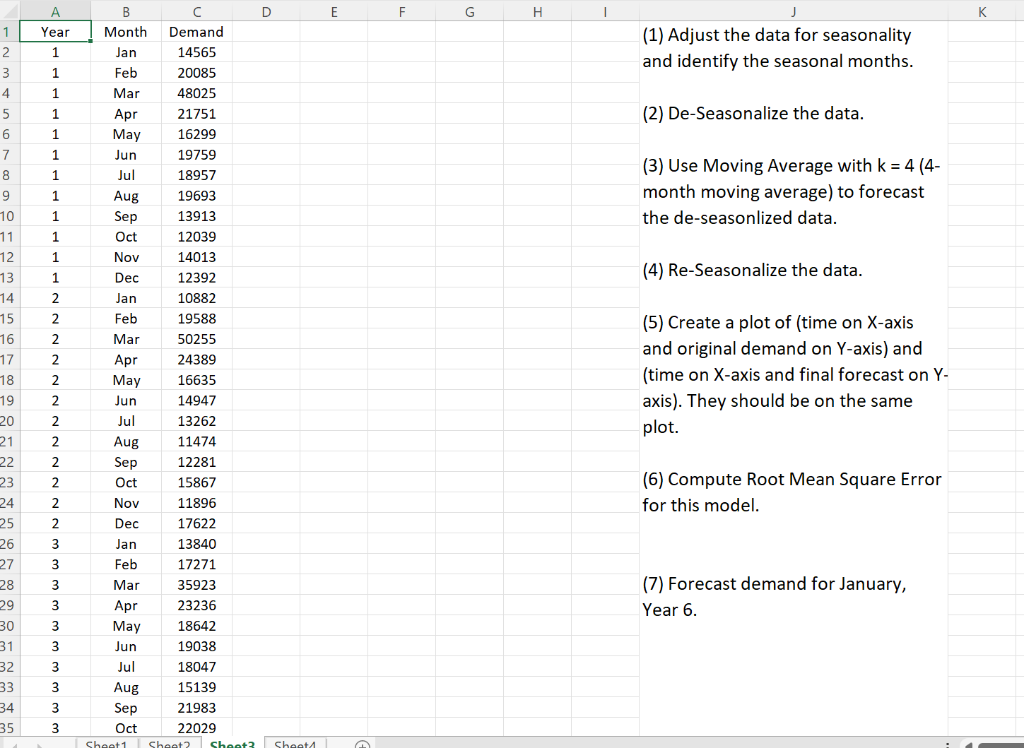Select the Month header cell

126,31
